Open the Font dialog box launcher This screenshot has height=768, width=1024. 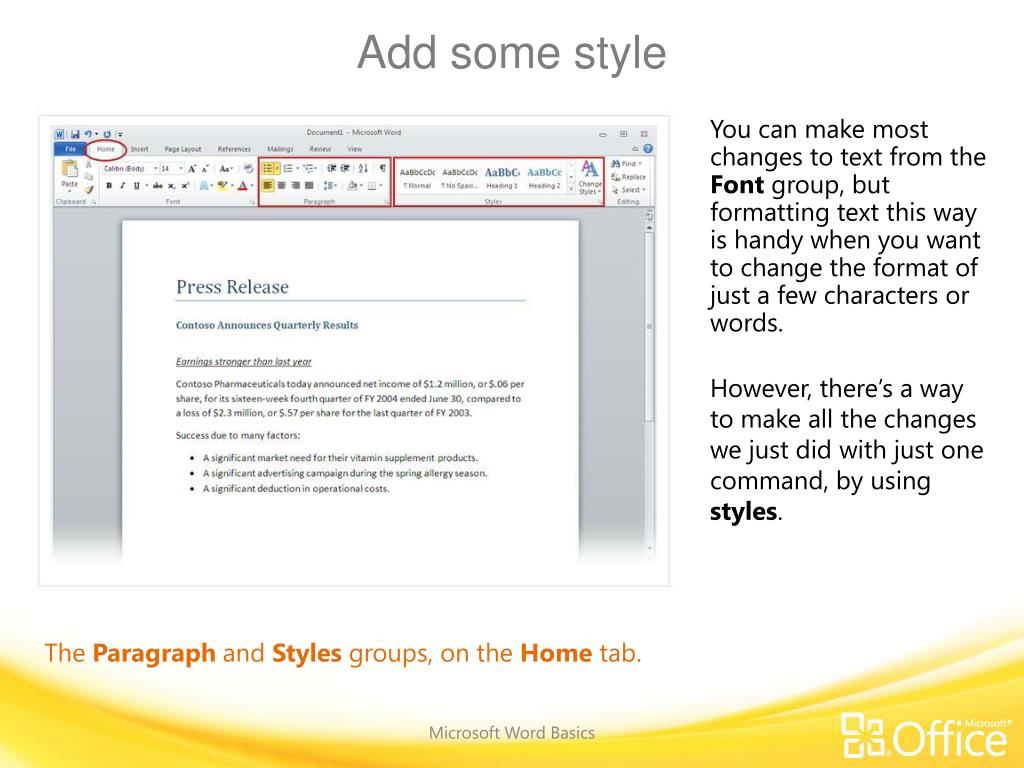coord(252,202)
